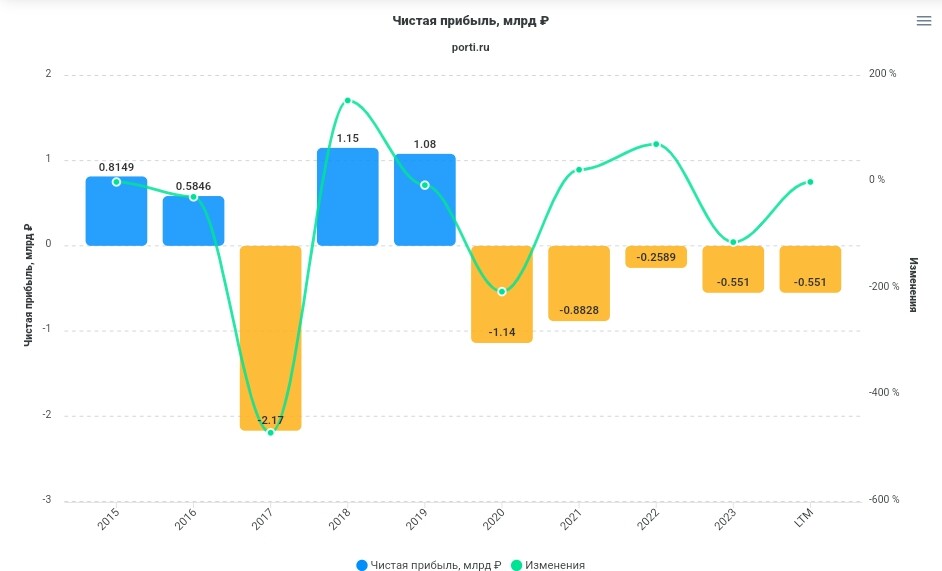Click the 2022 green line marker
This screenshot has width=942, height=571.
coord(656,144)
